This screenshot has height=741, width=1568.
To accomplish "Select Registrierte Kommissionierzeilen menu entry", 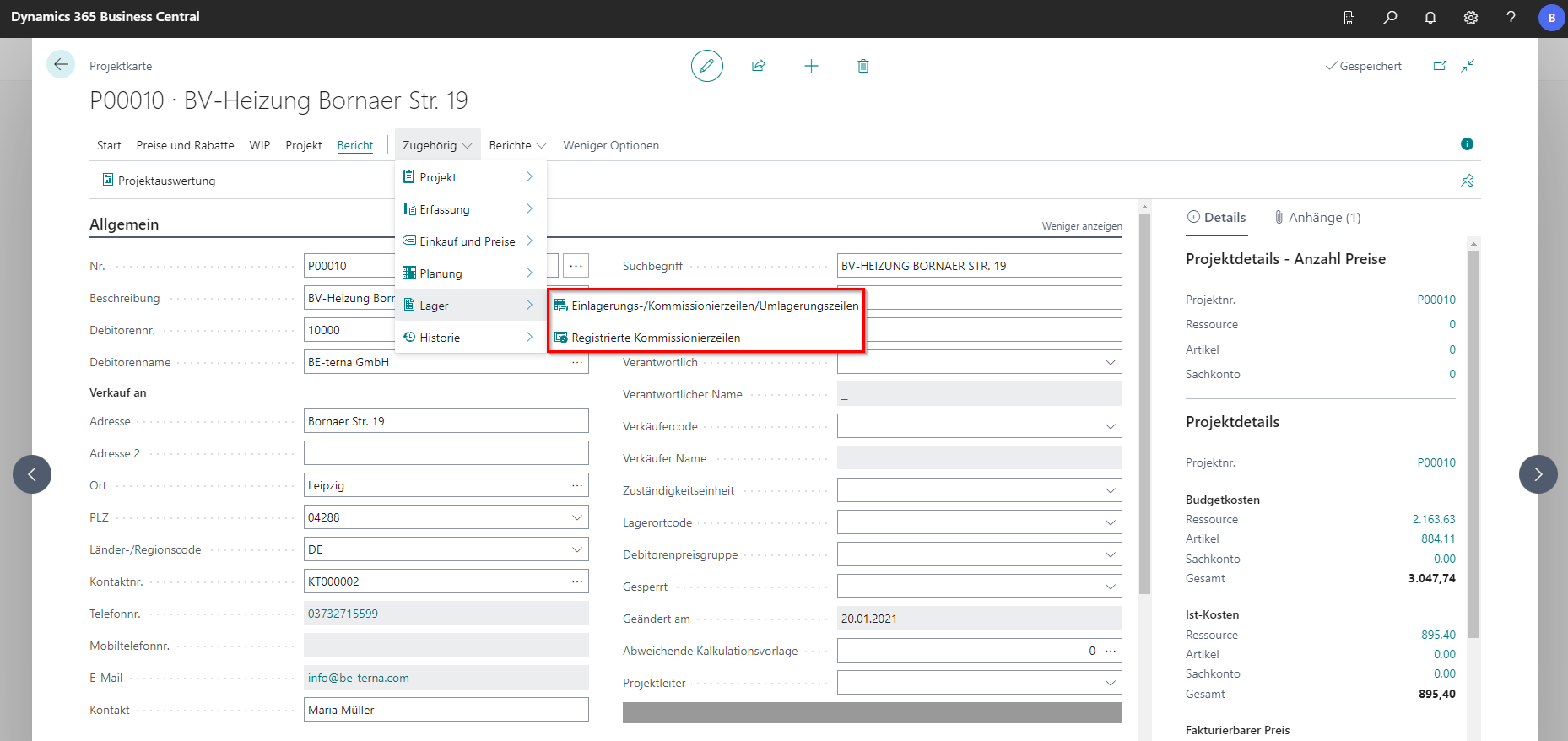I will coord(655,338).
